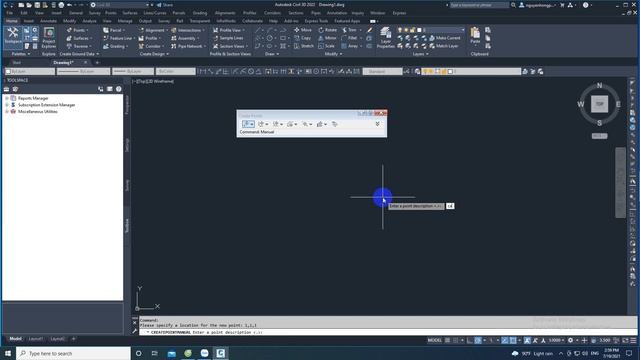Open the Home ribbon tab
Screen dimensions: 640x360
11,21
